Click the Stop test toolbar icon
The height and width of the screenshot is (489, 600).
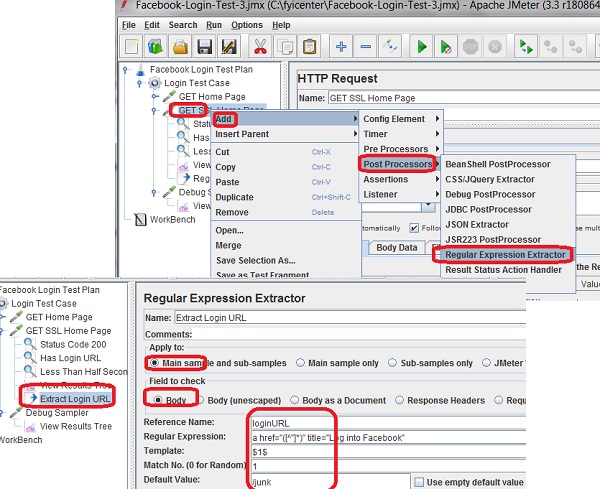click(x=470, y=47)
